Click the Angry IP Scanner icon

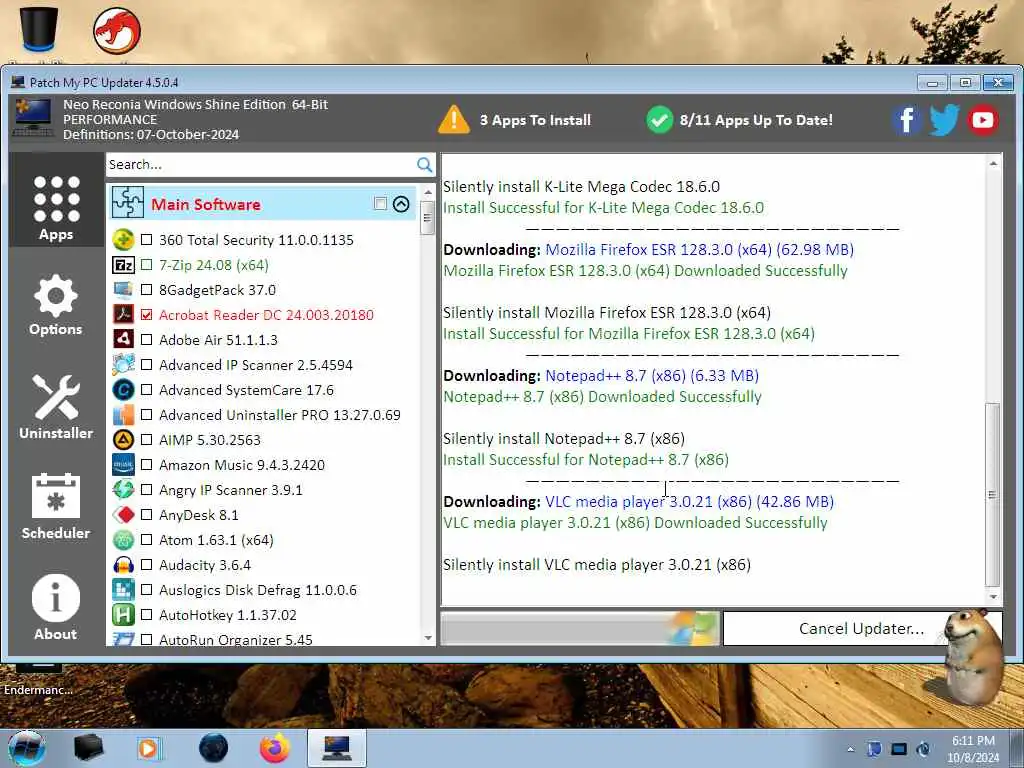coord(123,490)
